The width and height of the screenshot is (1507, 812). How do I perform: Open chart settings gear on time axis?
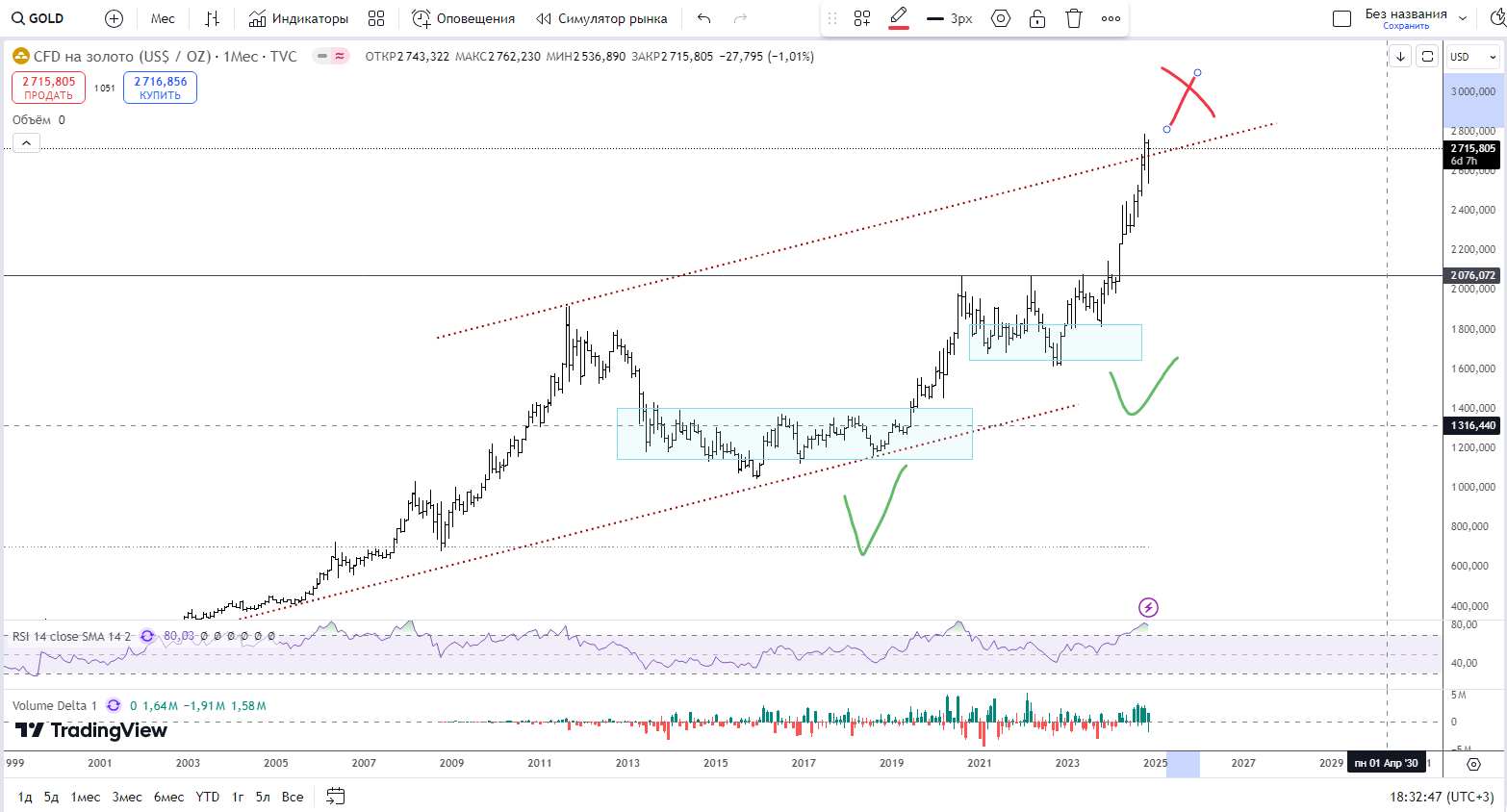pos(1473,764)
